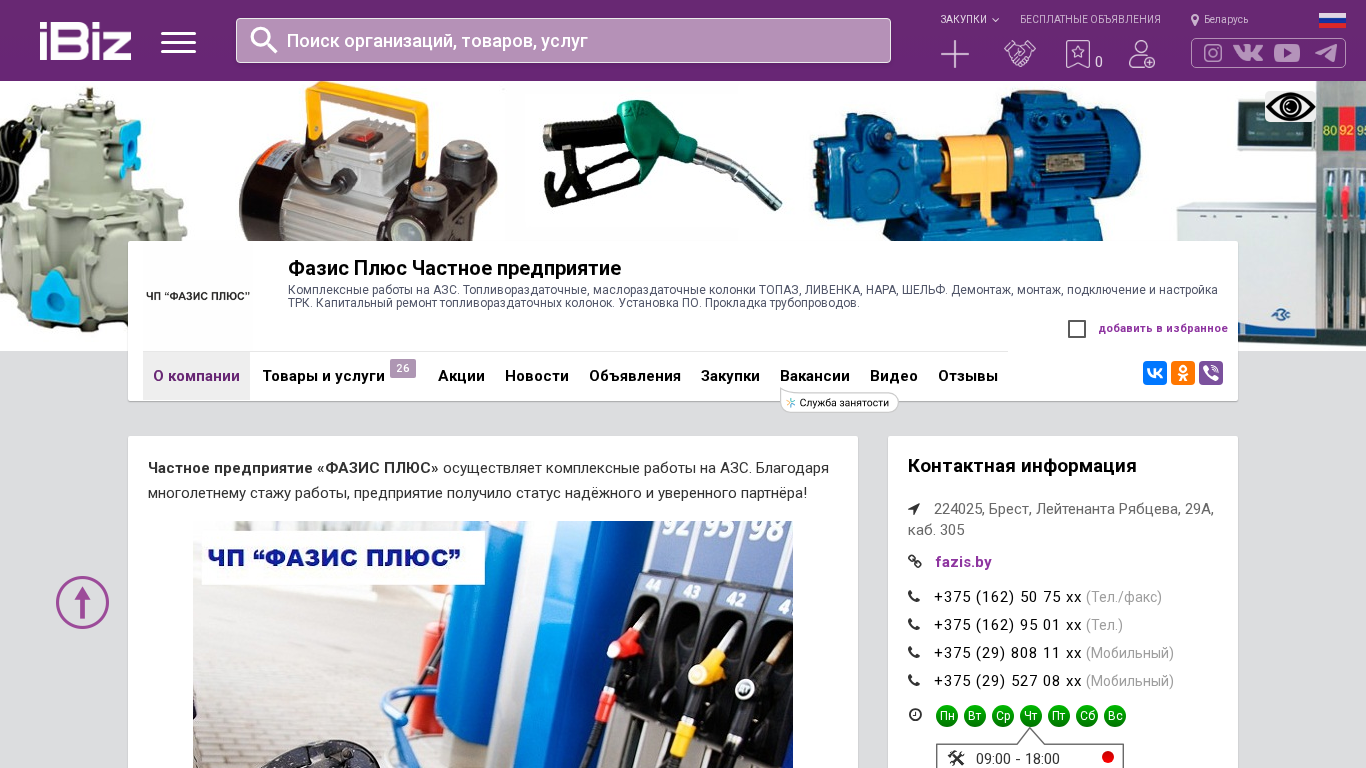Select Sunday (Вс) schedule day
Image resolution: width=1366 pixels, height=768 pixels.
[x=1115, y=716]
